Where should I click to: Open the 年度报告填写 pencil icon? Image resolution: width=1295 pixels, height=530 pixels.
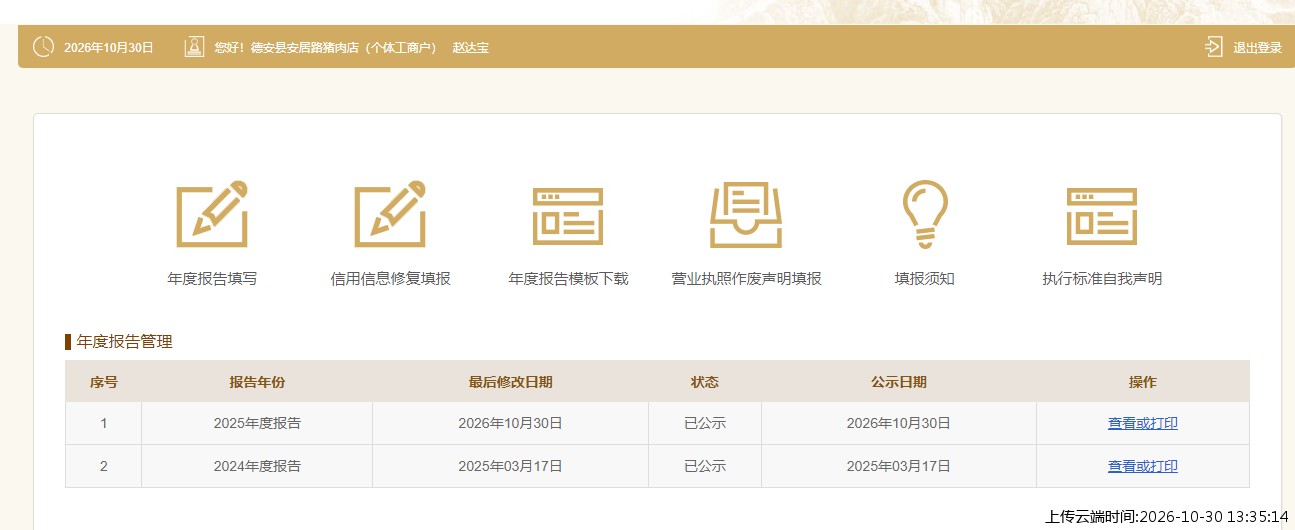(212, 214)
